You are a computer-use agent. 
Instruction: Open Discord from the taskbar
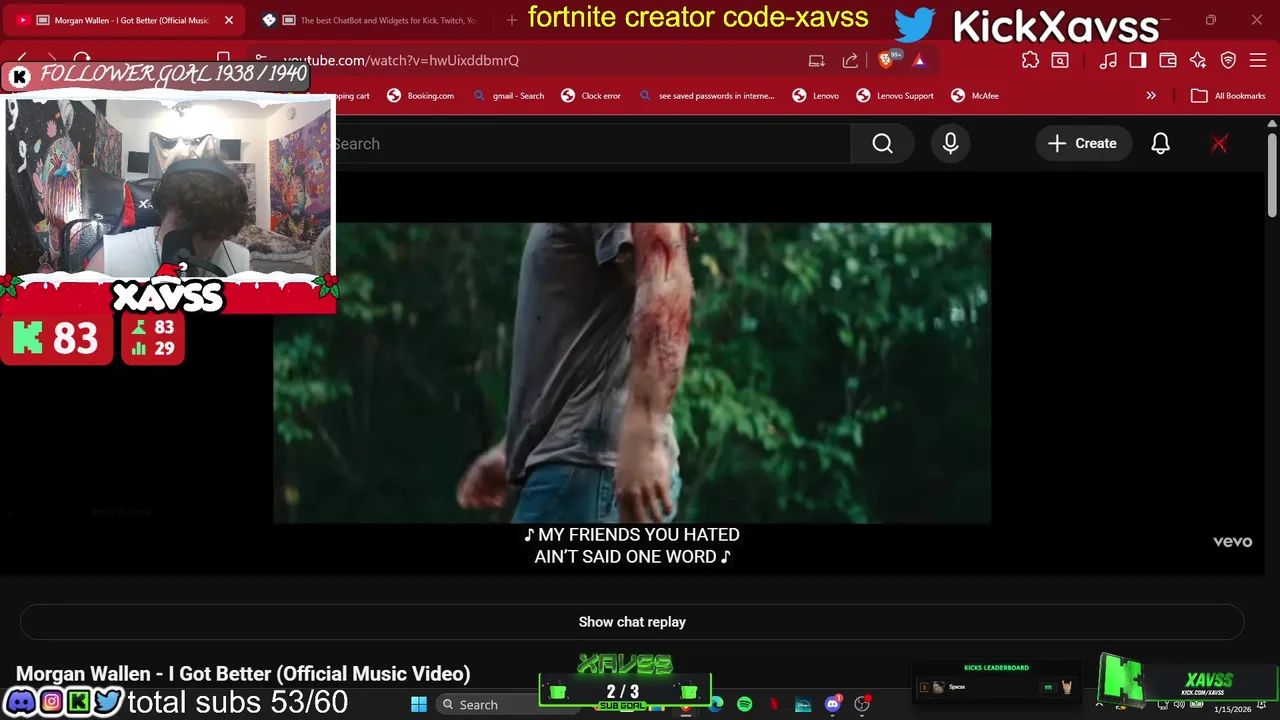coord(832,705)
